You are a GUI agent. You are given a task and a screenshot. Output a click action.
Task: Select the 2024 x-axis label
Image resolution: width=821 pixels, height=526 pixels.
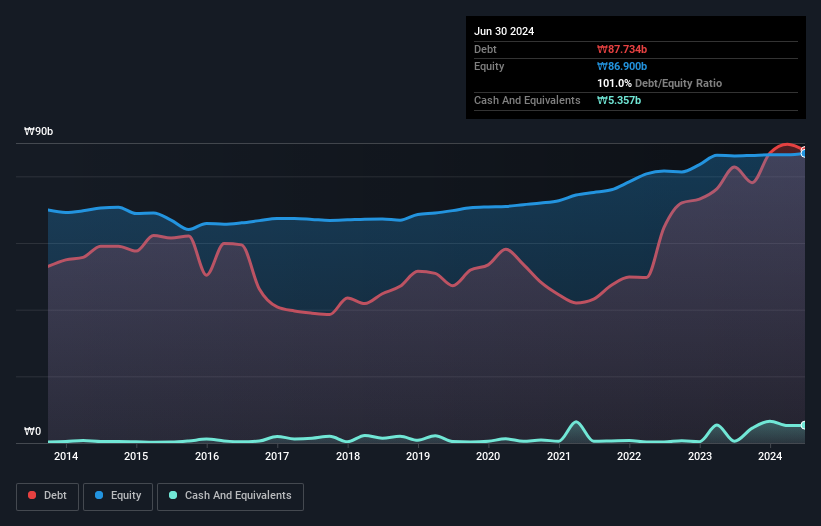(770, 456)
